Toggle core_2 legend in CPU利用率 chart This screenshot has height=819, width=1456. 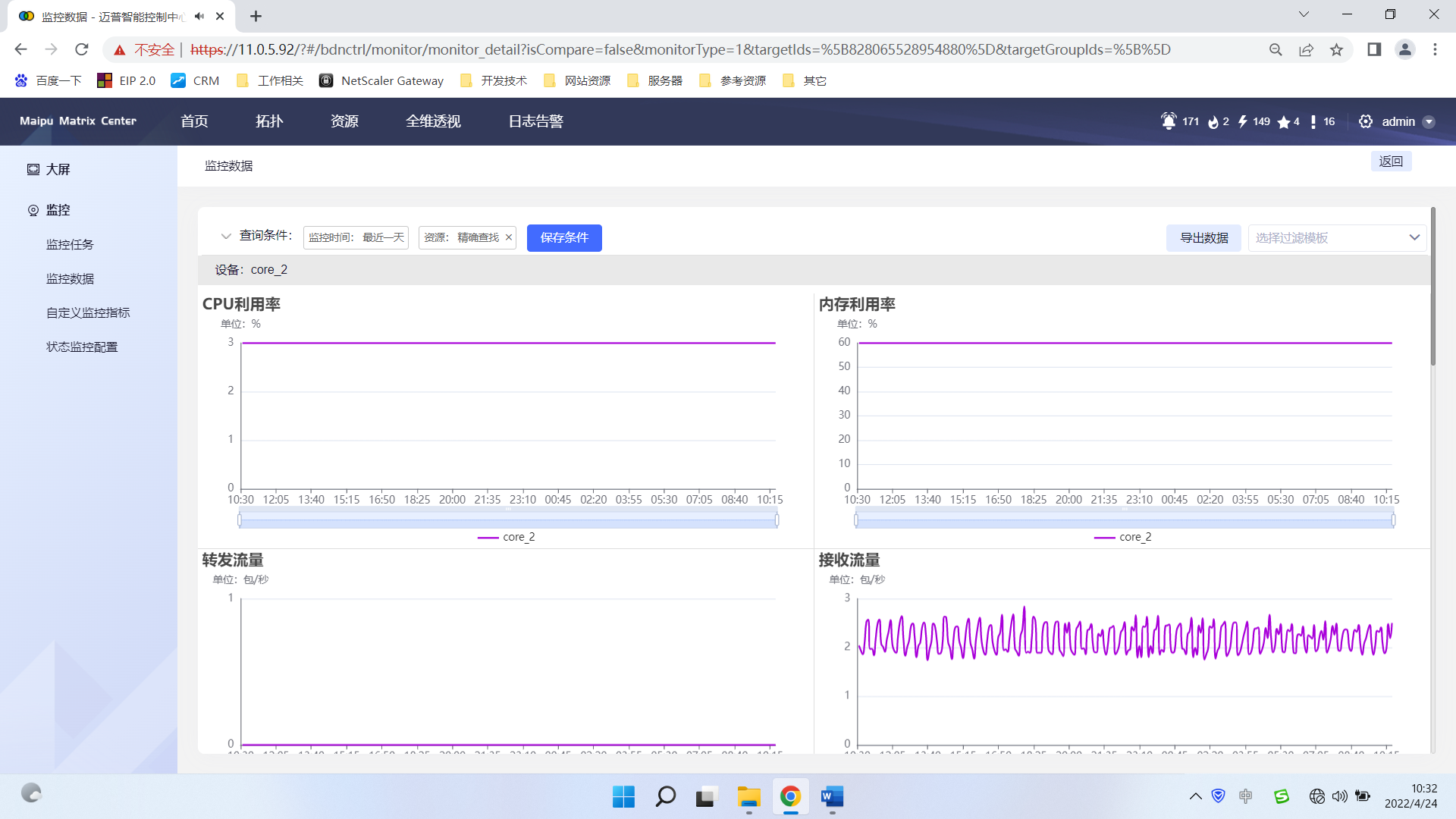click(x=507, y=537)
